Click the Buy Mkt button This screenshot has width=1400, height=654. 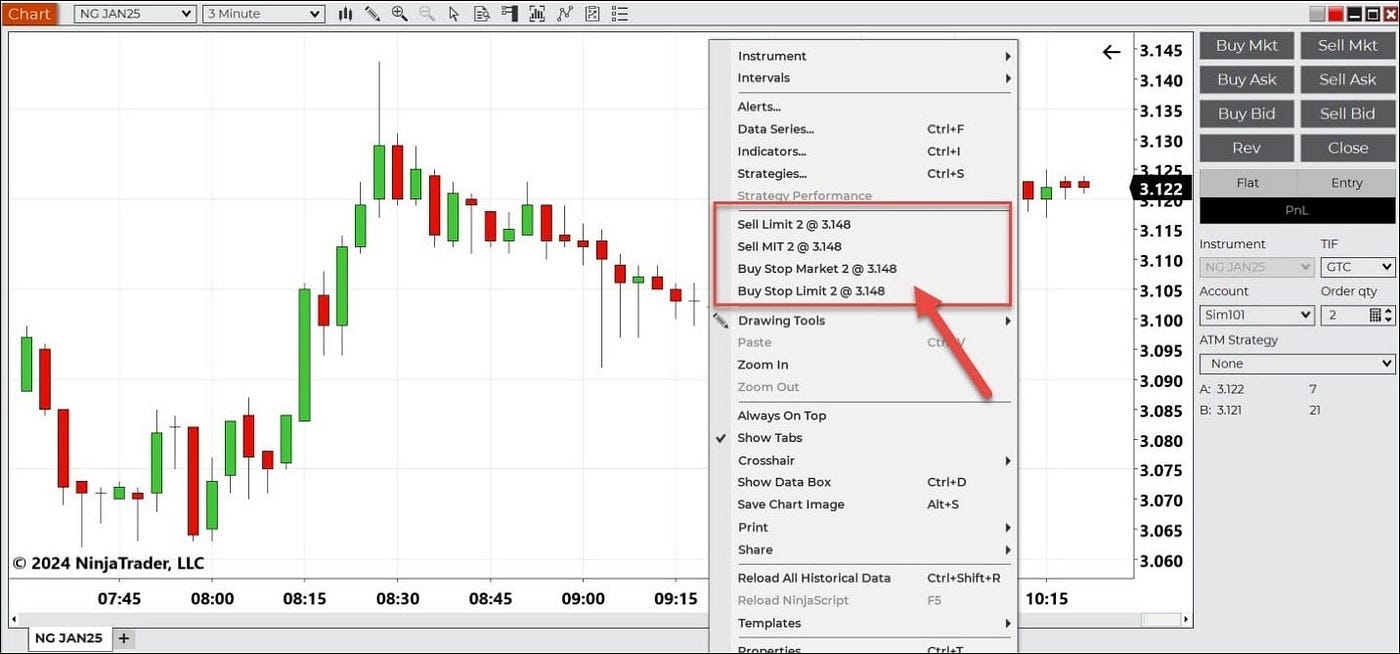(x=1246, y=45)
